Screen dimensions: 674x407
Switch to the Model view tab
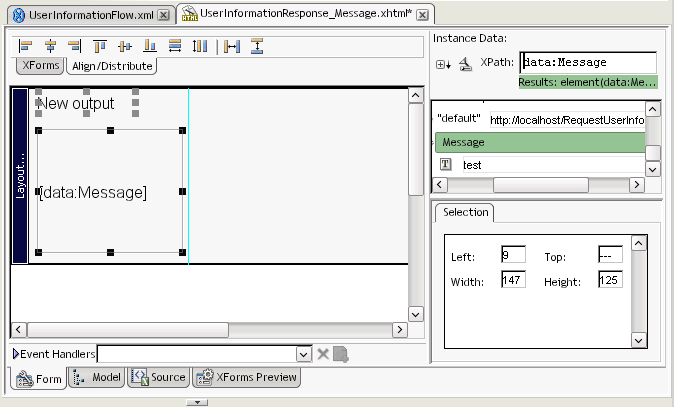click(x=97, y=377)
